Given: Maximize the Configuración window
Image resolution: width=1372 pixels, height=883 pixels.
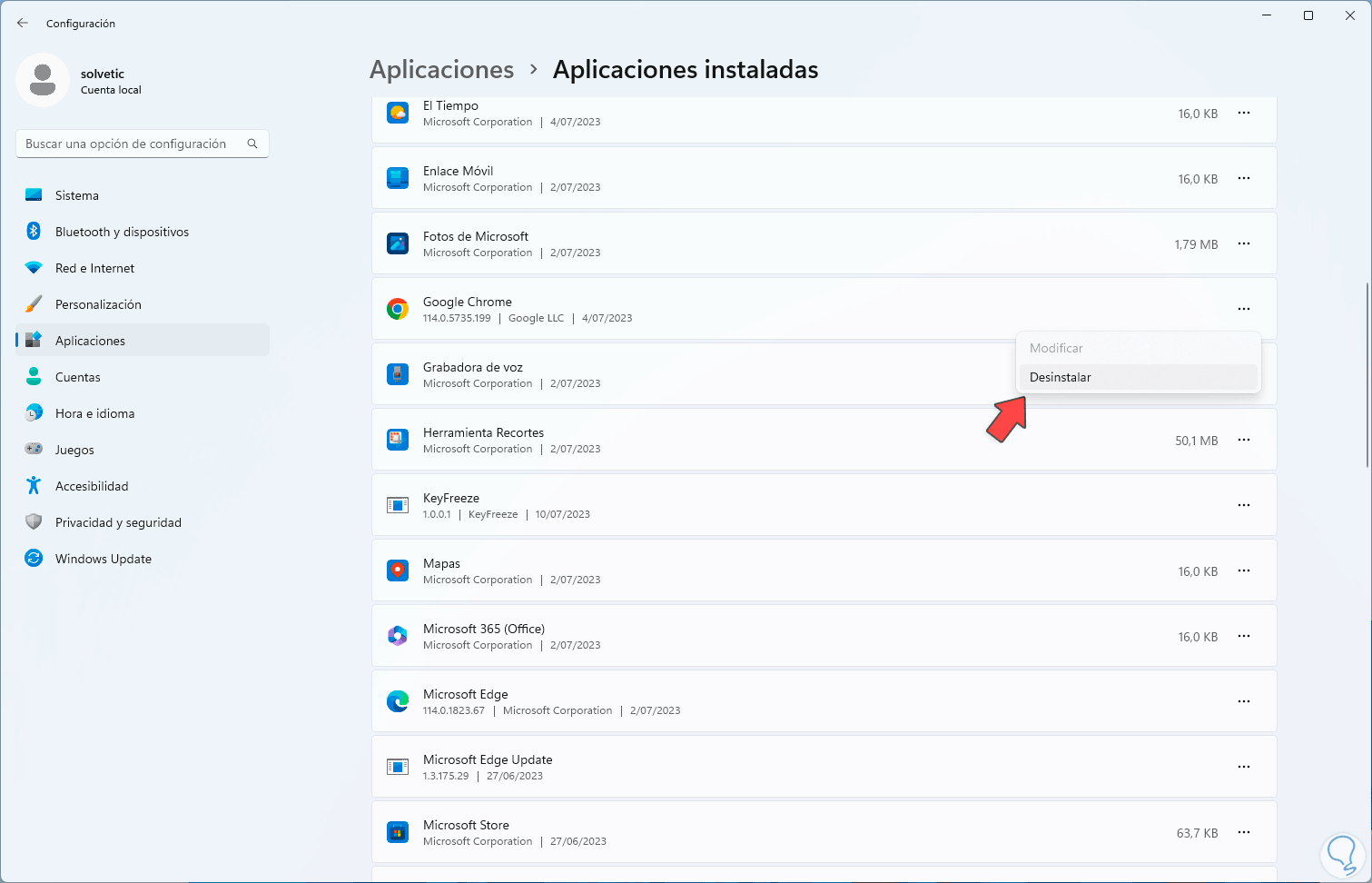Looking at the screenshot, I should [x=1308, y=15].
